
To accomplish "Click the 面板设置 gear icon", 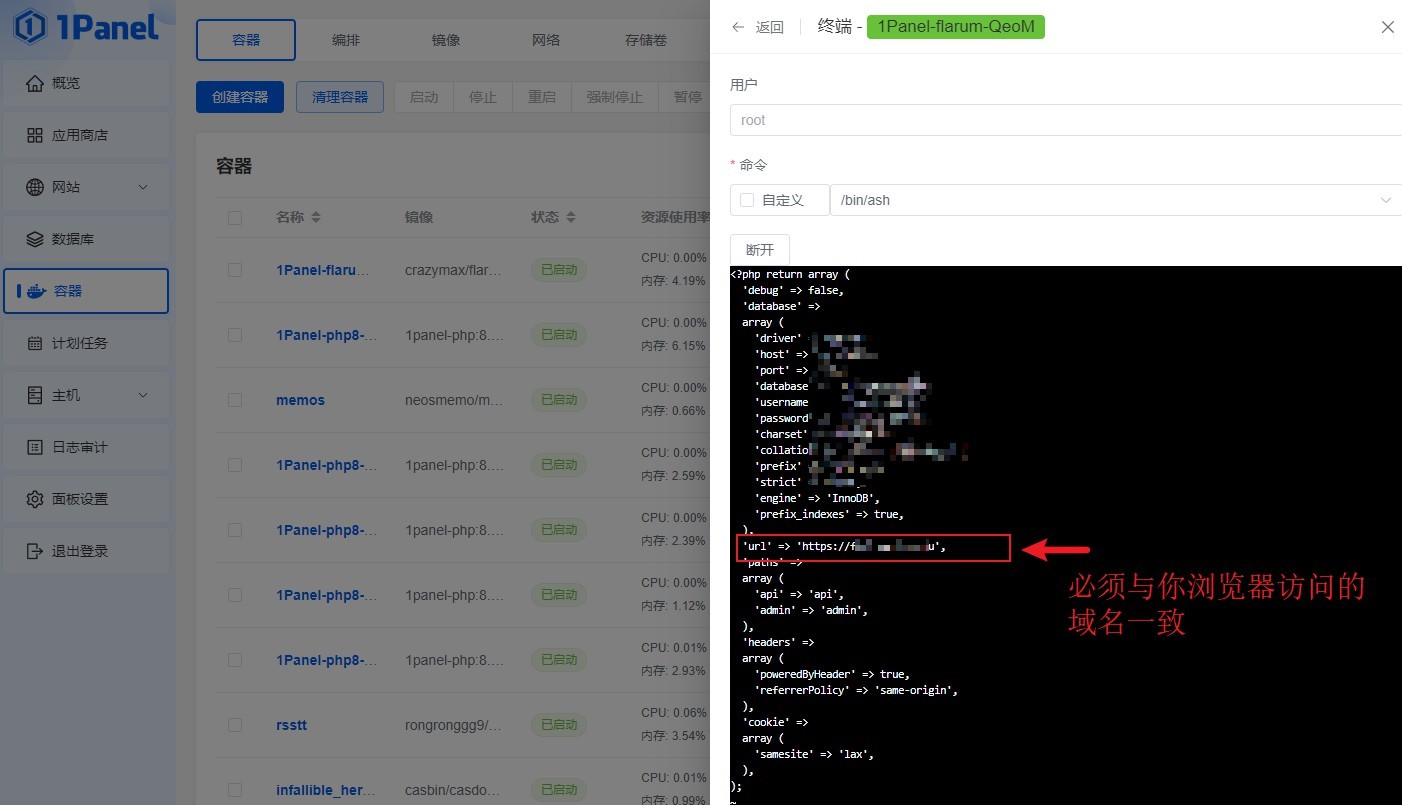I will (35, 499).
